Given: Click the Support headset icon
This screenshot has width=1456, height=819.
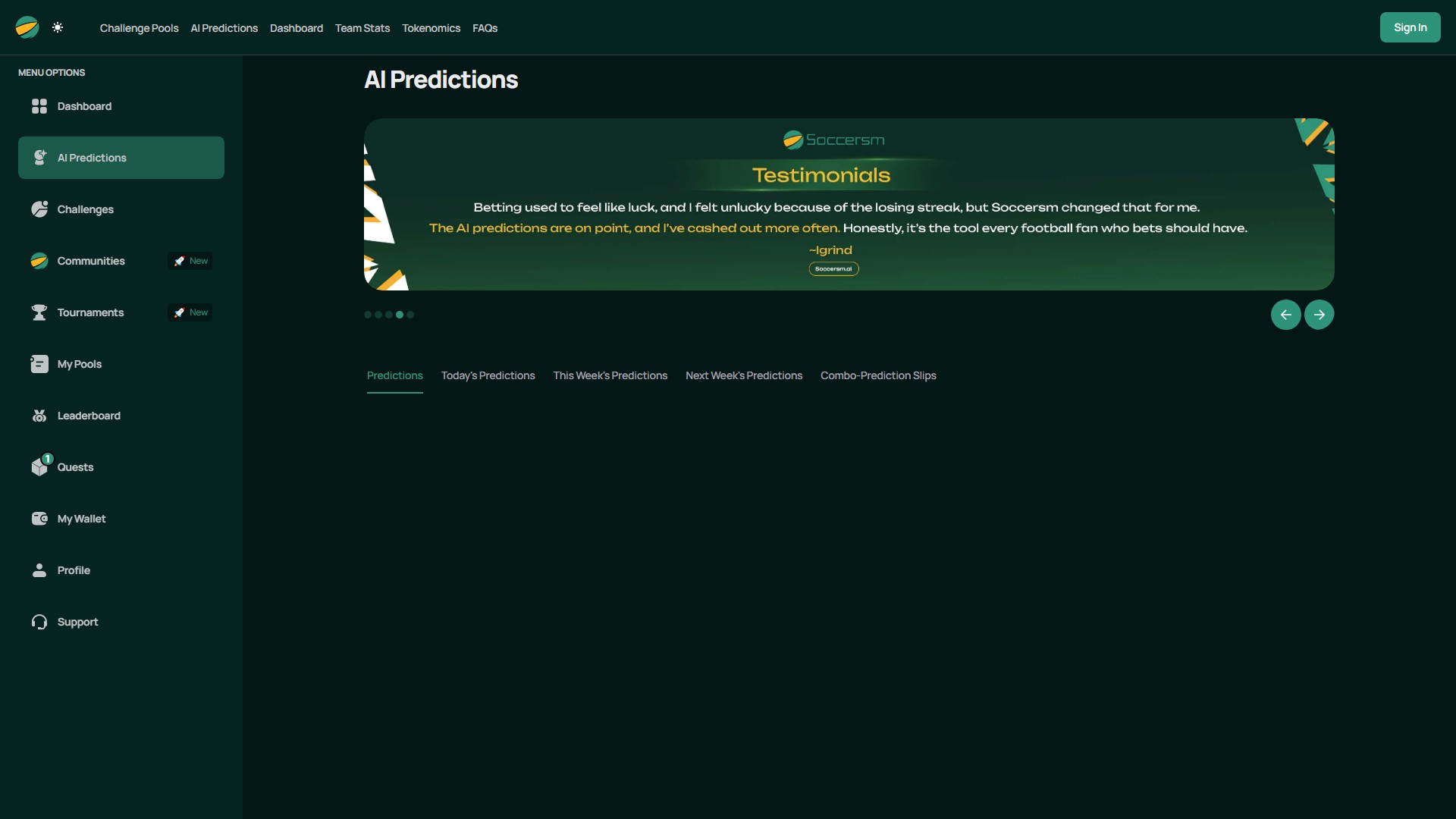Looking at the screenshot, I should point(39,622).
